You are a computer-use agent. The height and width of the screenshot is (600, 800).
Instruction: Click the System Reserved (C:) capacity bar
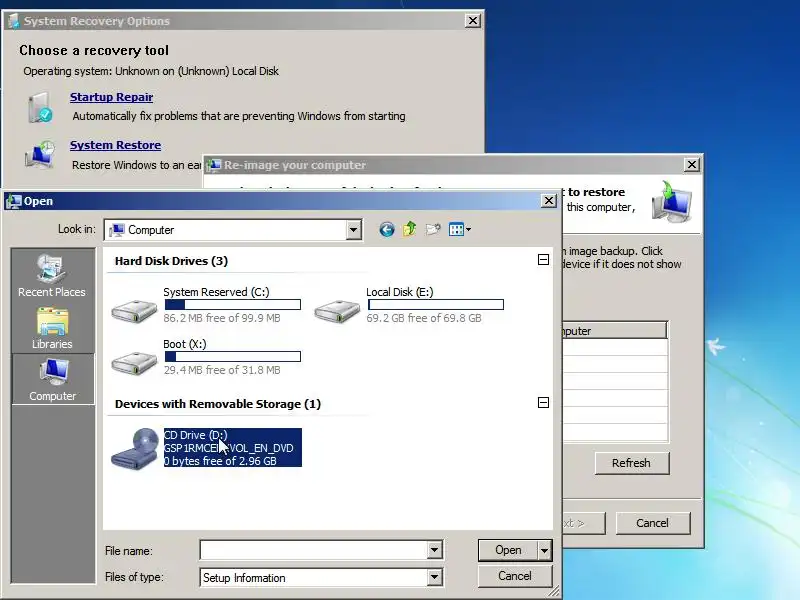pyautogui.click(x=233, y=305)
